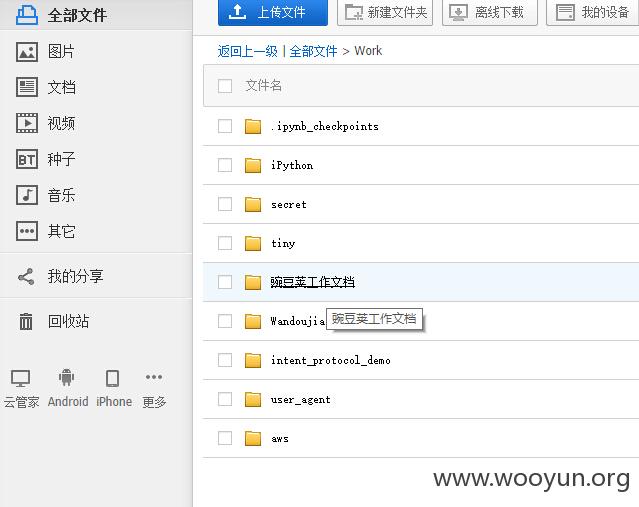This screenshot has width=639, height=507.
Task: Click the 图片 picture icon
Action: click(27, 52)
